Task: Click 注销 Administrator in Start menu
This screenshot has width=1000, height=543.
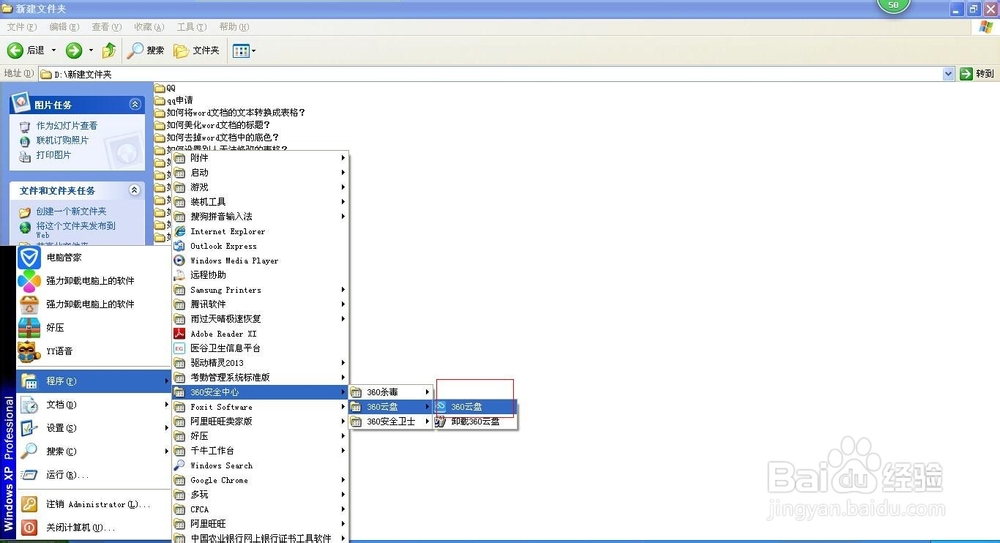Action: pos(93,504)
